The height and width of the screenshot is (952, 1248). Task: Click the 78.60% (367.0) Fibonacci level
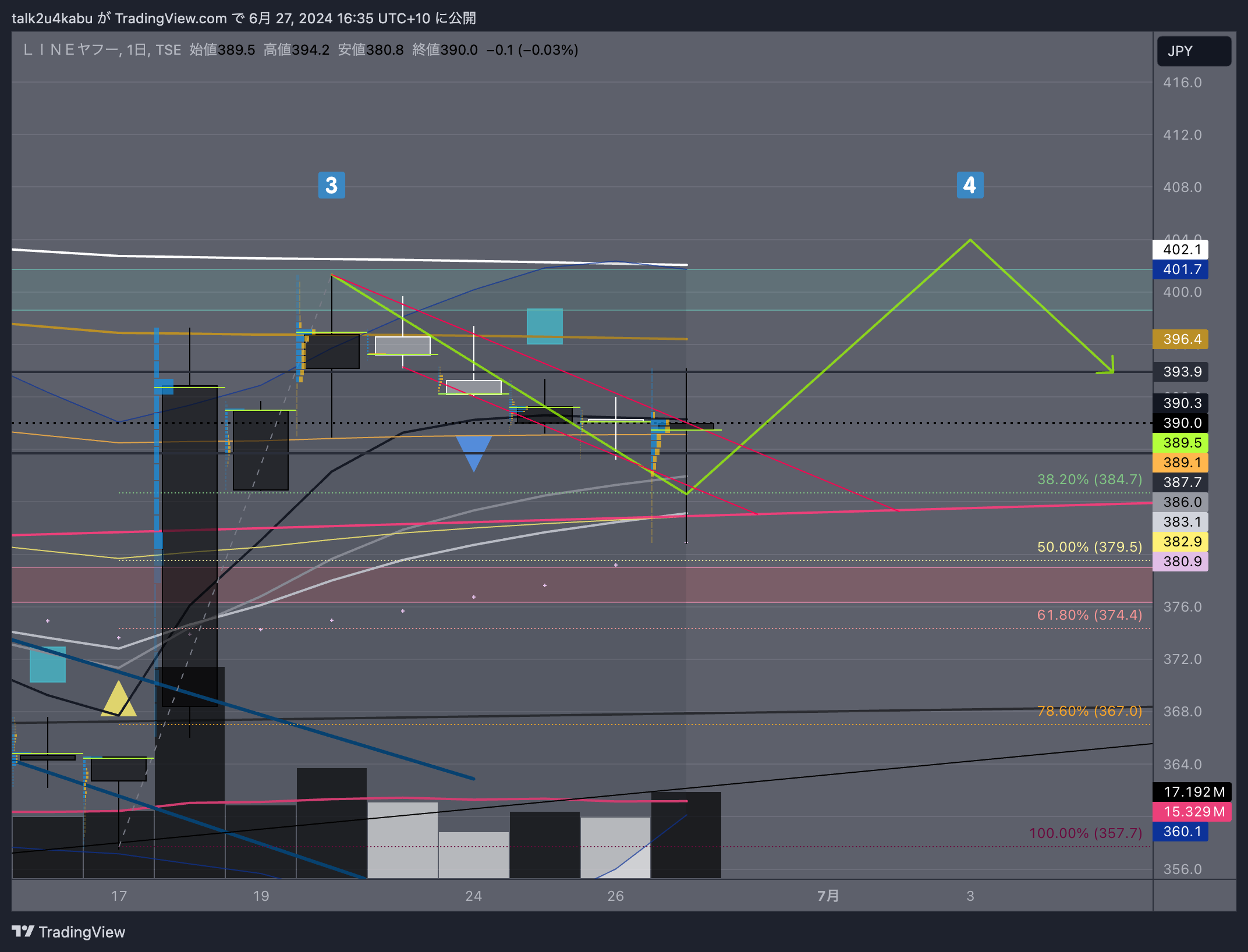pos(1090,711)
